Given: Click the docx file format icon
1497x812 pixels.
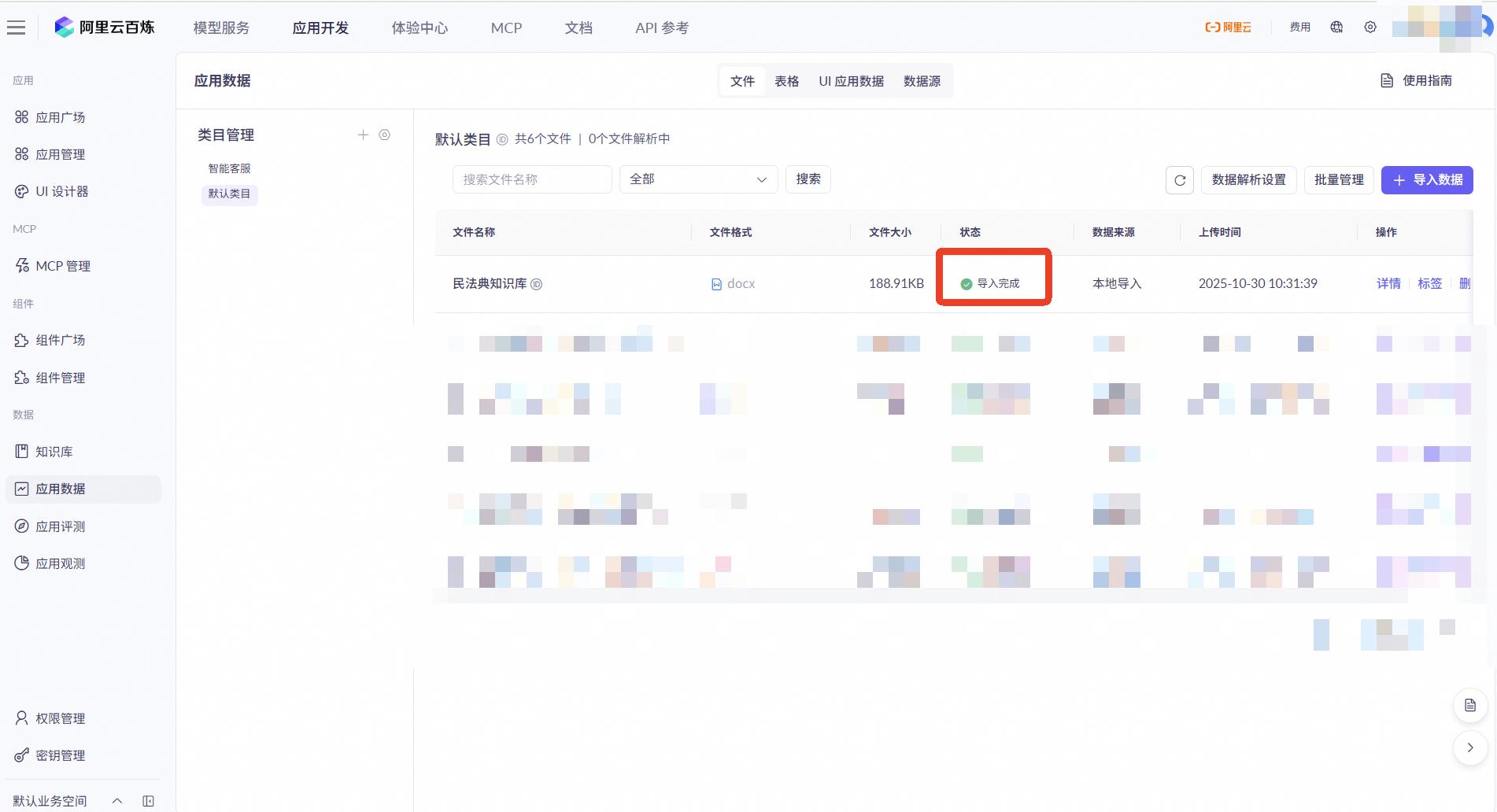Looking at the screenshot, I should [716, 284].
